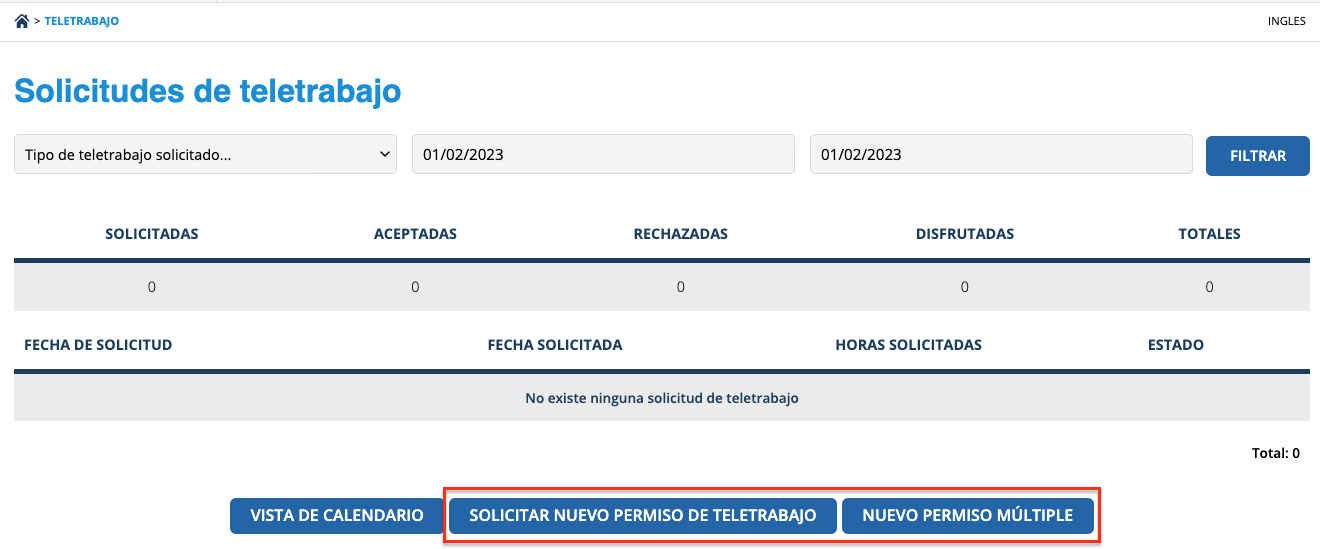The width and height of the screenshot is (1320, 549).
Task: Open the VISTA DE CALENDARIO view
Action: click(337, 516)
